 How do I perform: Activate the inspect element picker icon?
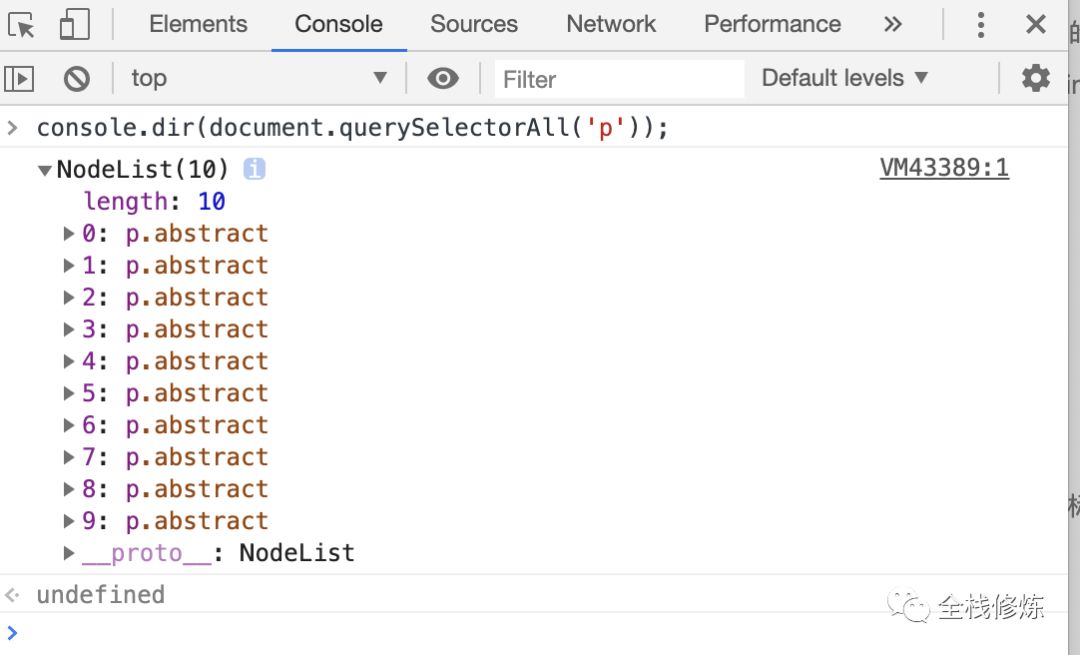pos(22,25)
